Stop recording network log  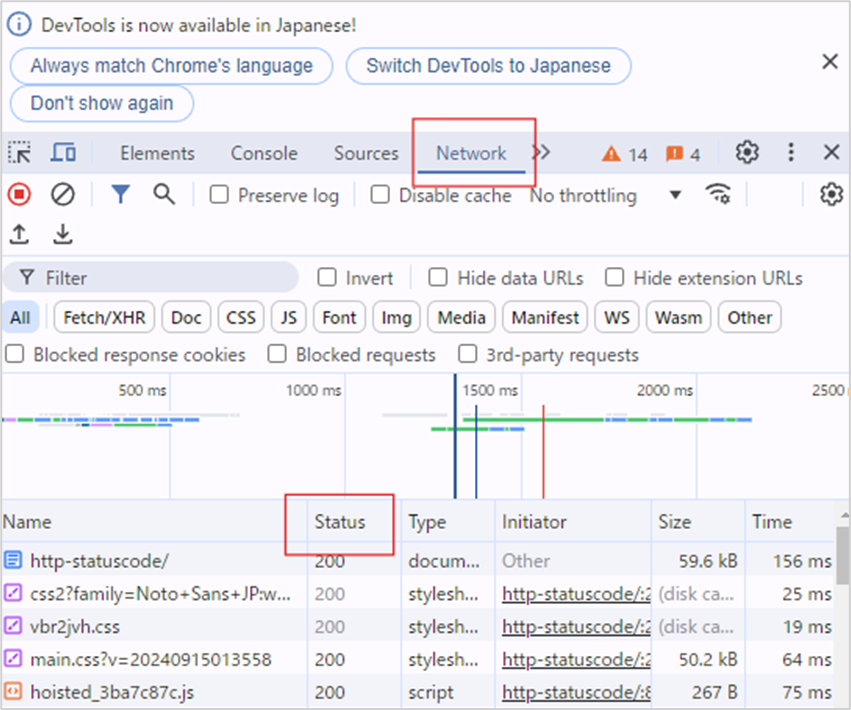20,194
